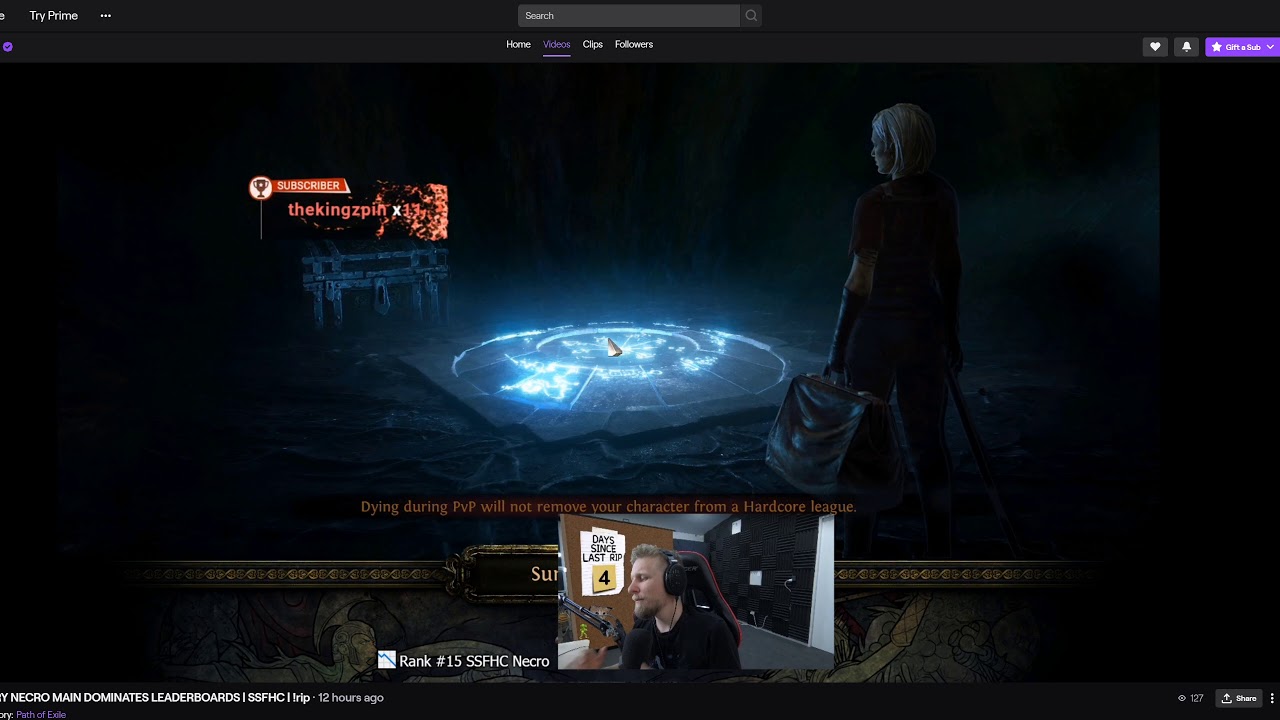Focus the Search input field

pos(629,16)
